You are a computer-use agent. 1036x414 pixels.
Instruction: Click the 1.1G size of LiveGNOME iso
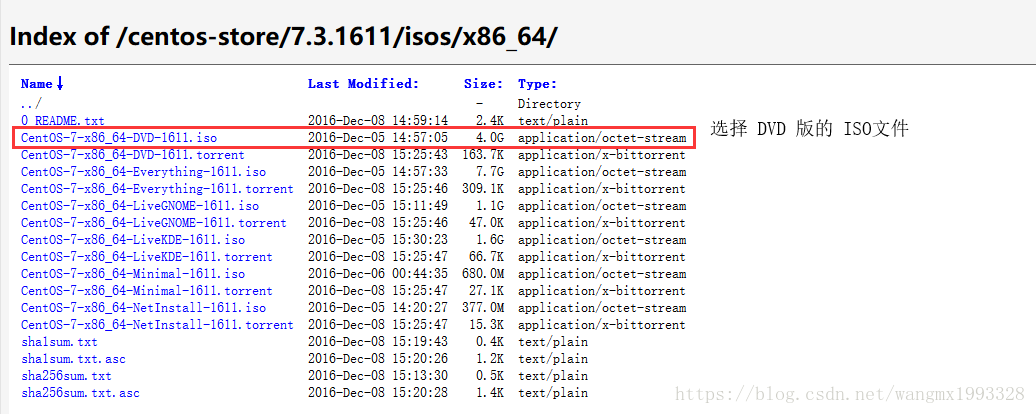coord(490,206)
